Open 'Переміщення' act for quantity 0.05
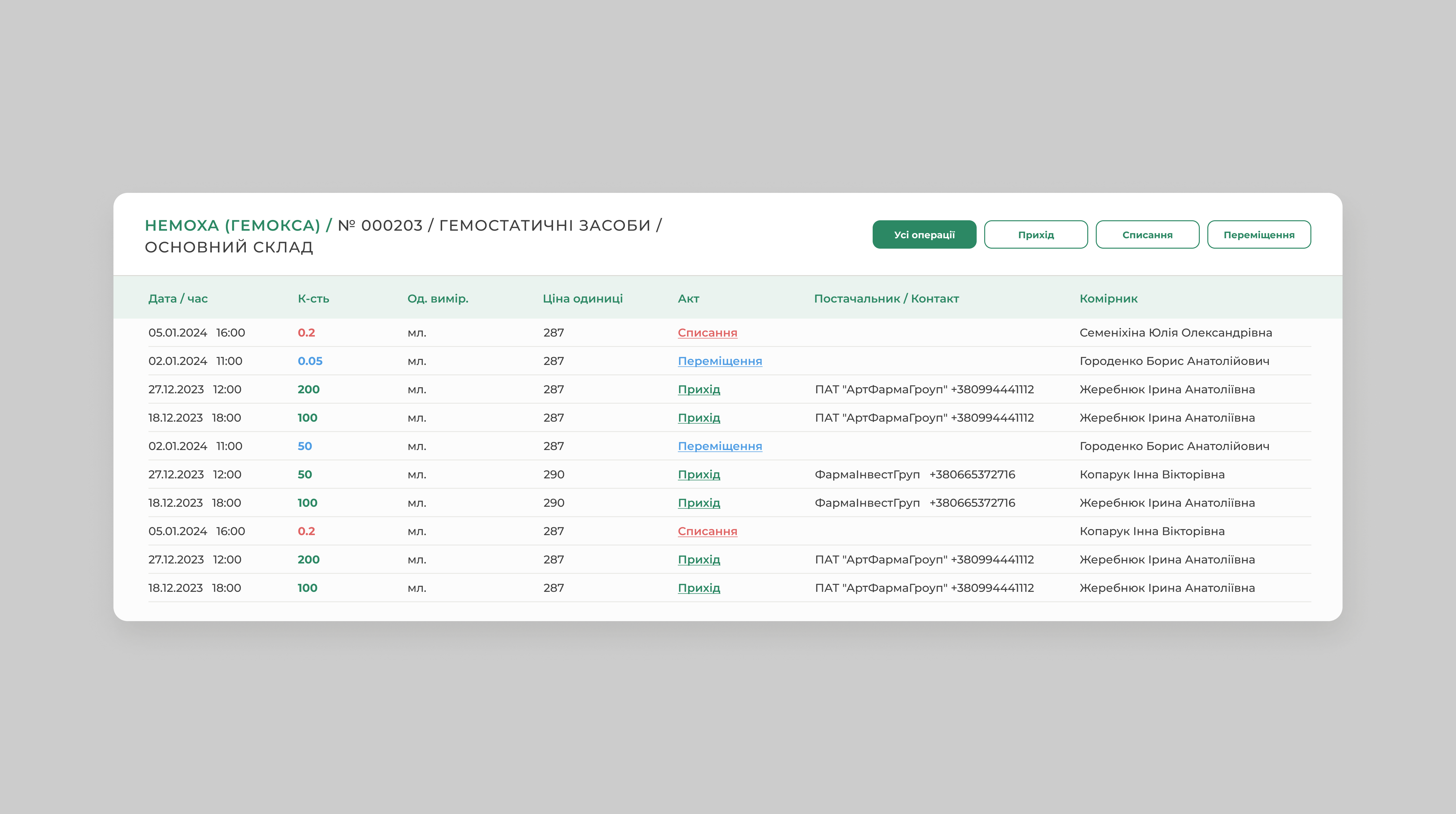 tap(719, 361)
